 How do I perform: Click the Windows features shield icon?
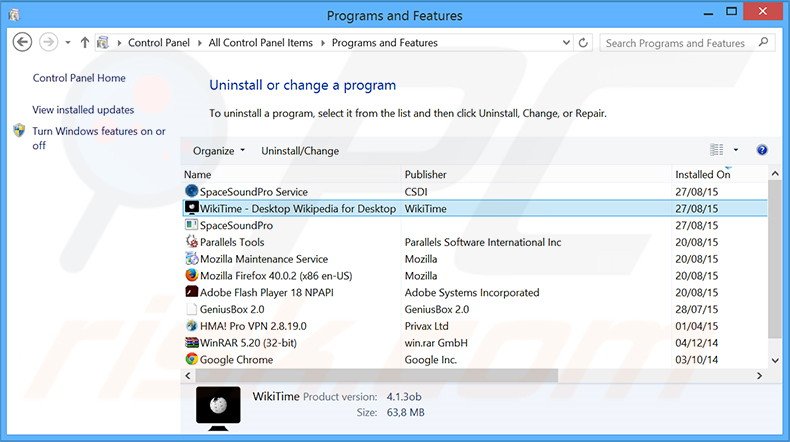click(x=19, y=131)
